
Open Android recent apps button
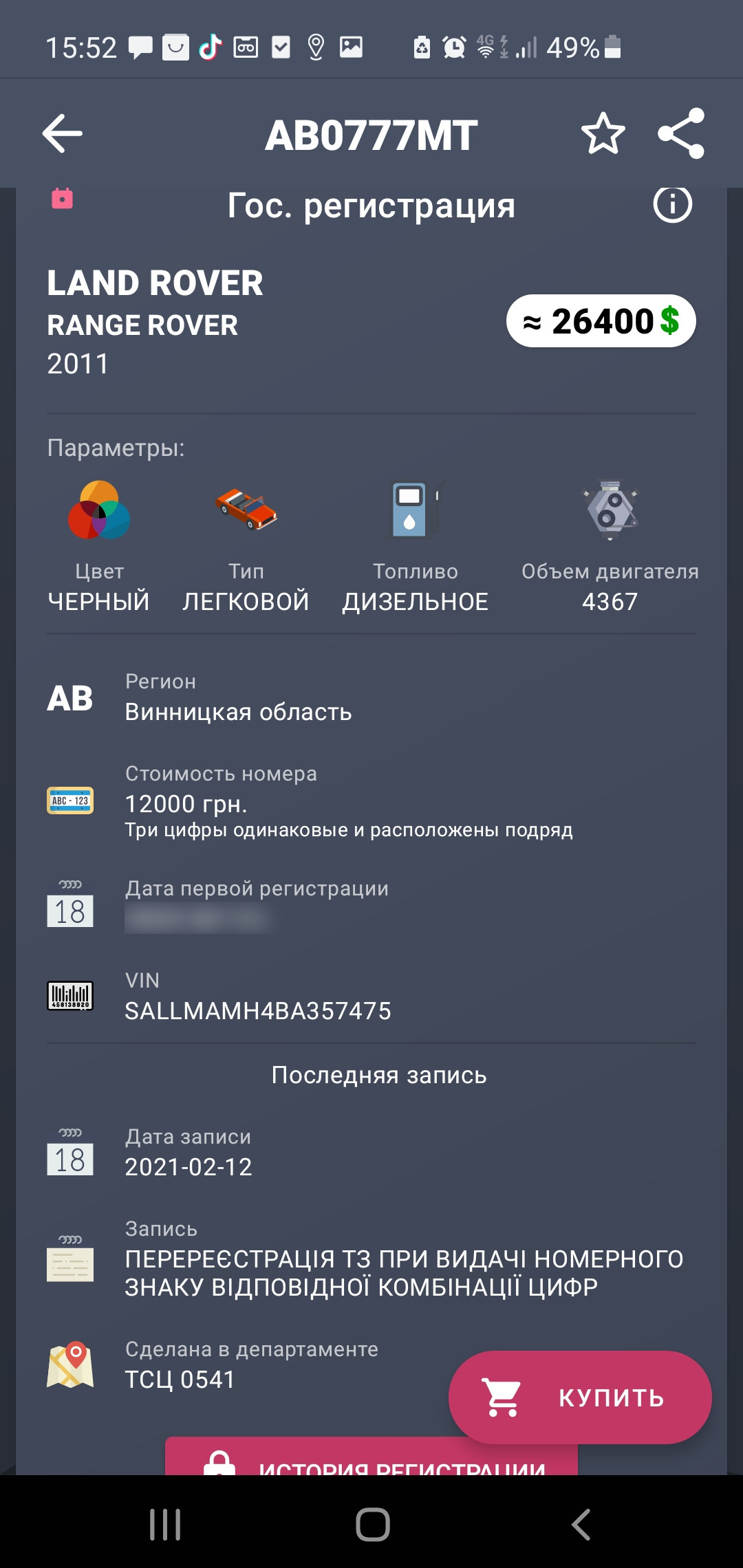[x=165, y=1525]
